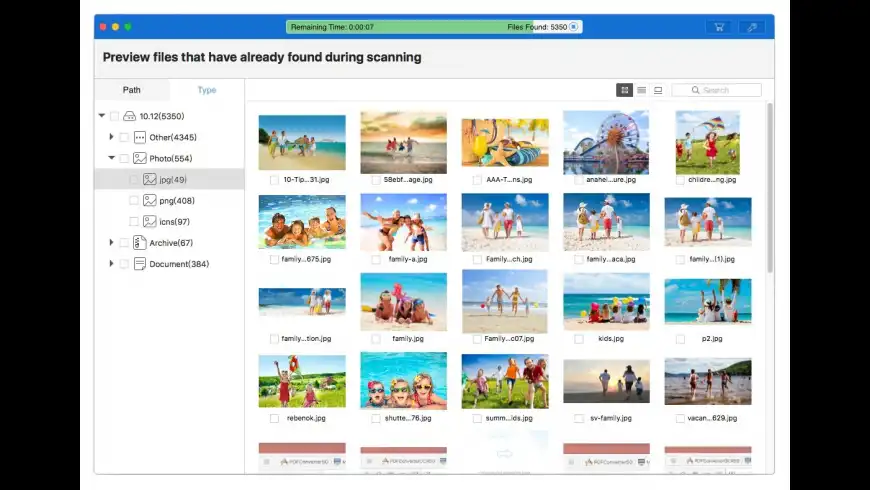
Task: Check the Other(4345) checkbox
Action: pos(124,137)
